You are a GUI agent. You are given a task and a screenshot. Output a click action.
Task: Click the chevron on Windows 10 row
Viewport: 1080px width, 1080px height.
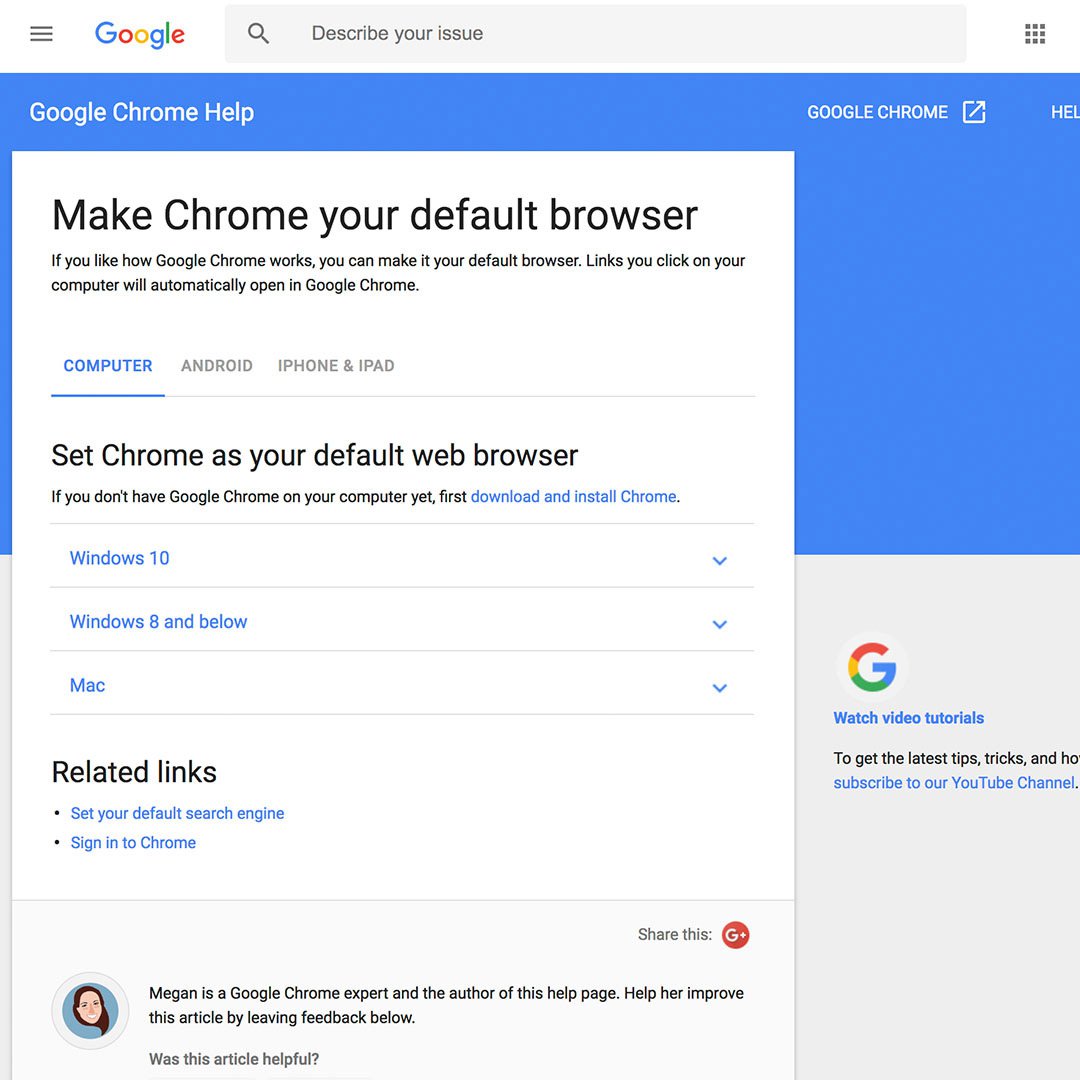(719, 561)
